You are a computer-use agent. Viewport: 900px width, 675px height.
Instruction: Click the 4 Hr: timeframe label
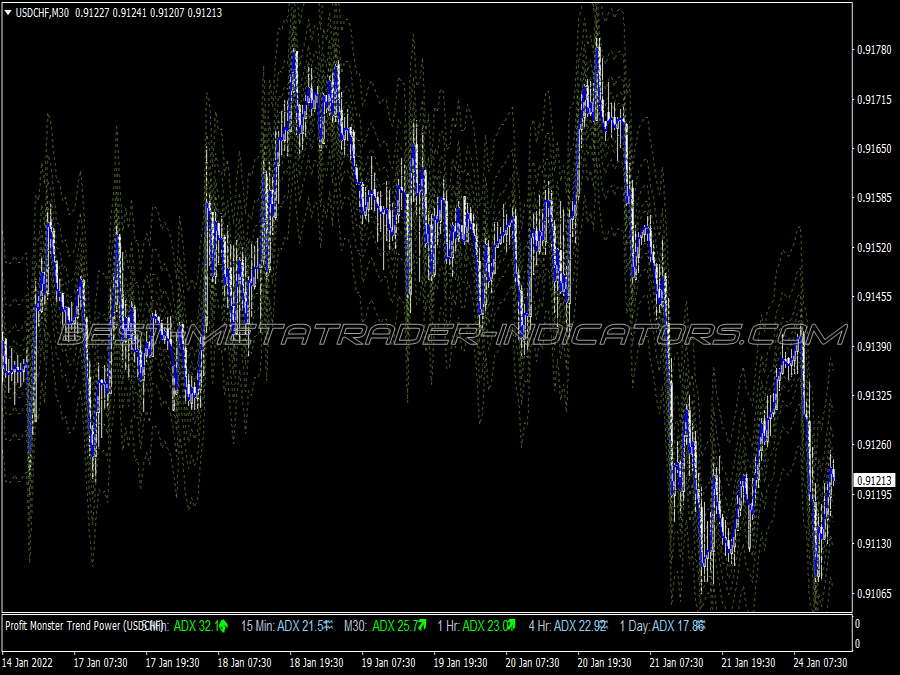click(x=540, y=626)
